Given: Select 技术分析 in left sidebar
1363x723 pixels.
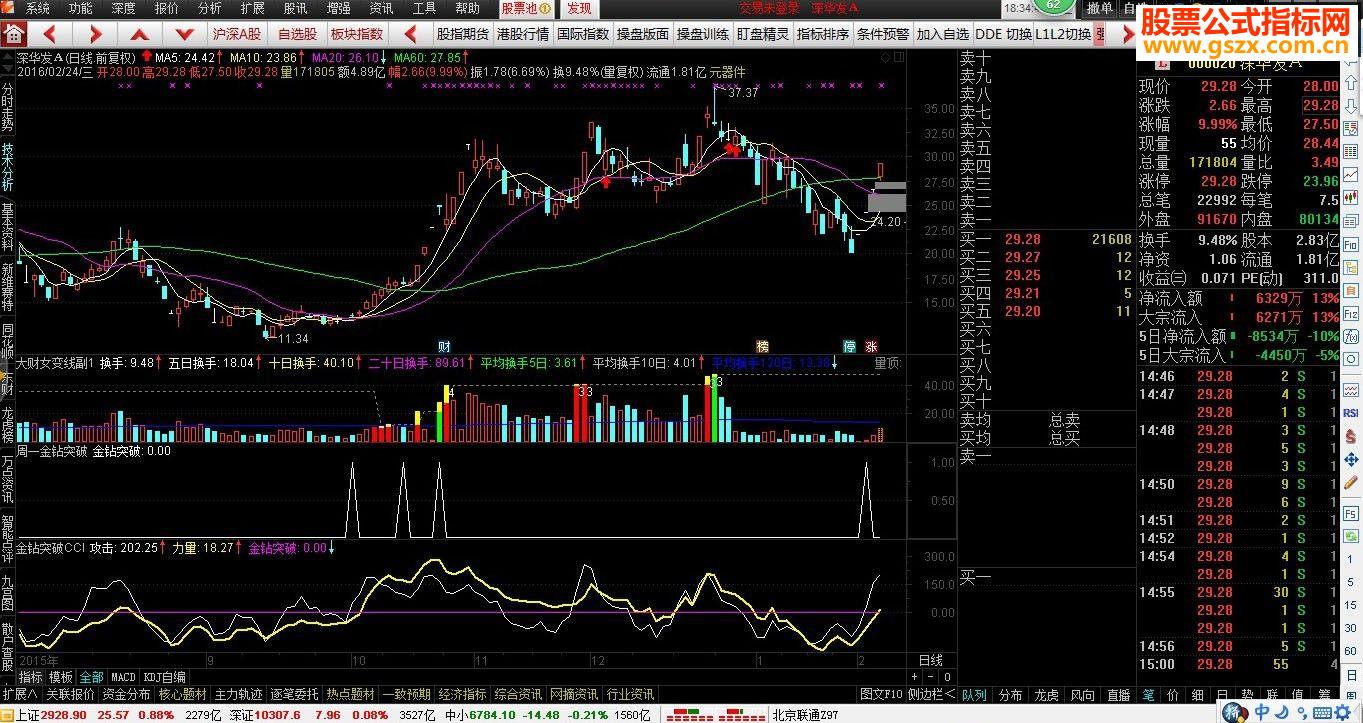Looking at the screenshot, I should click(8, 168).
